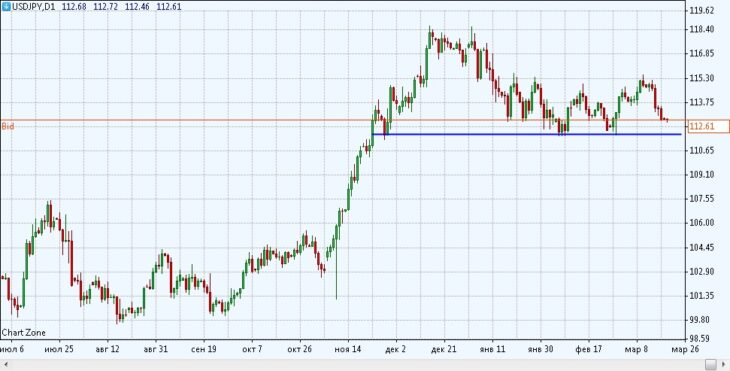Screen dimensions: 730x371
Task: Click price axis label 109.10
Action: pyautogui.click(x=702, y=175)
